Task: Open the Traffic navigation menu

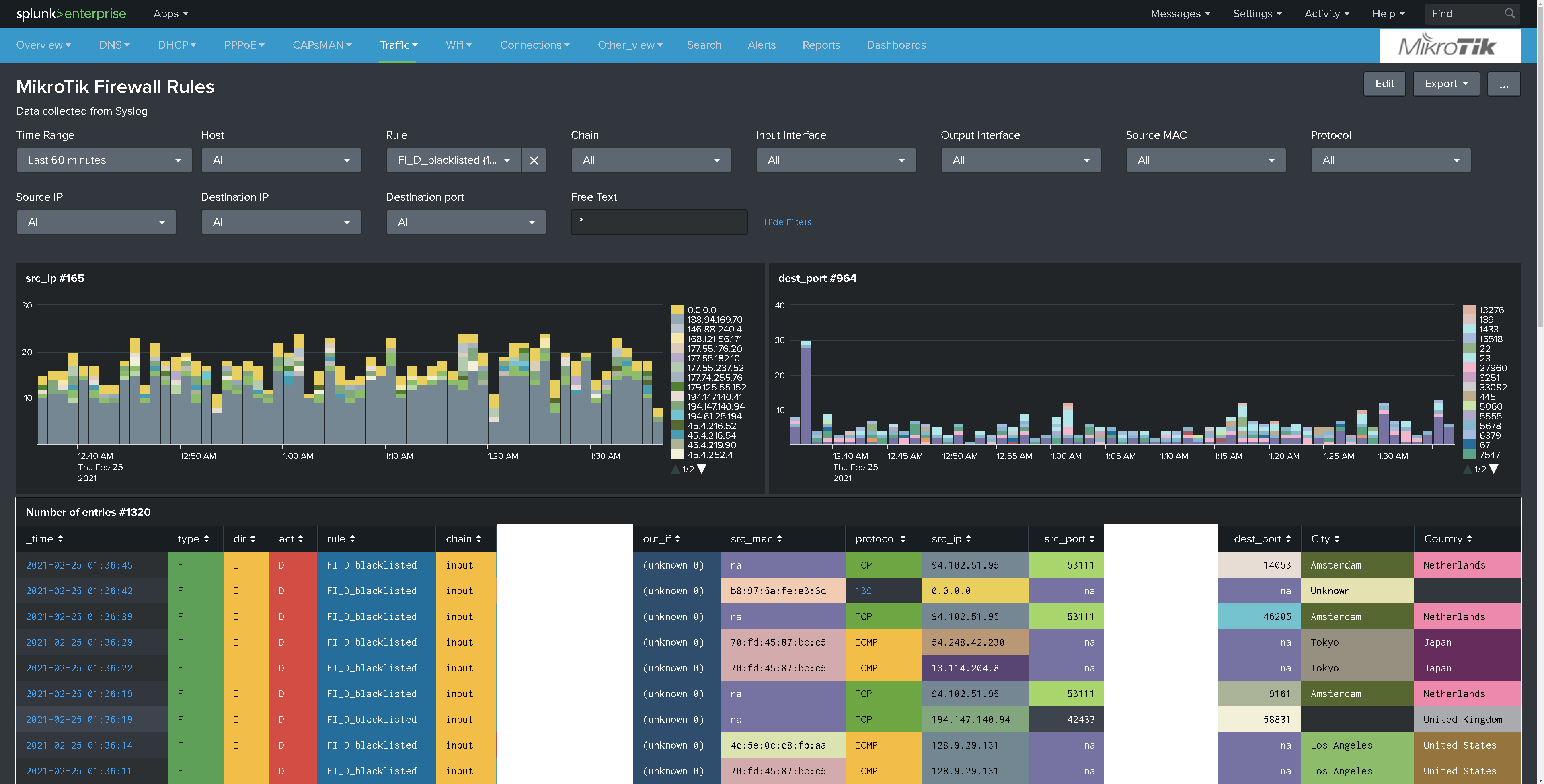Action: click(x=398, y=45)
